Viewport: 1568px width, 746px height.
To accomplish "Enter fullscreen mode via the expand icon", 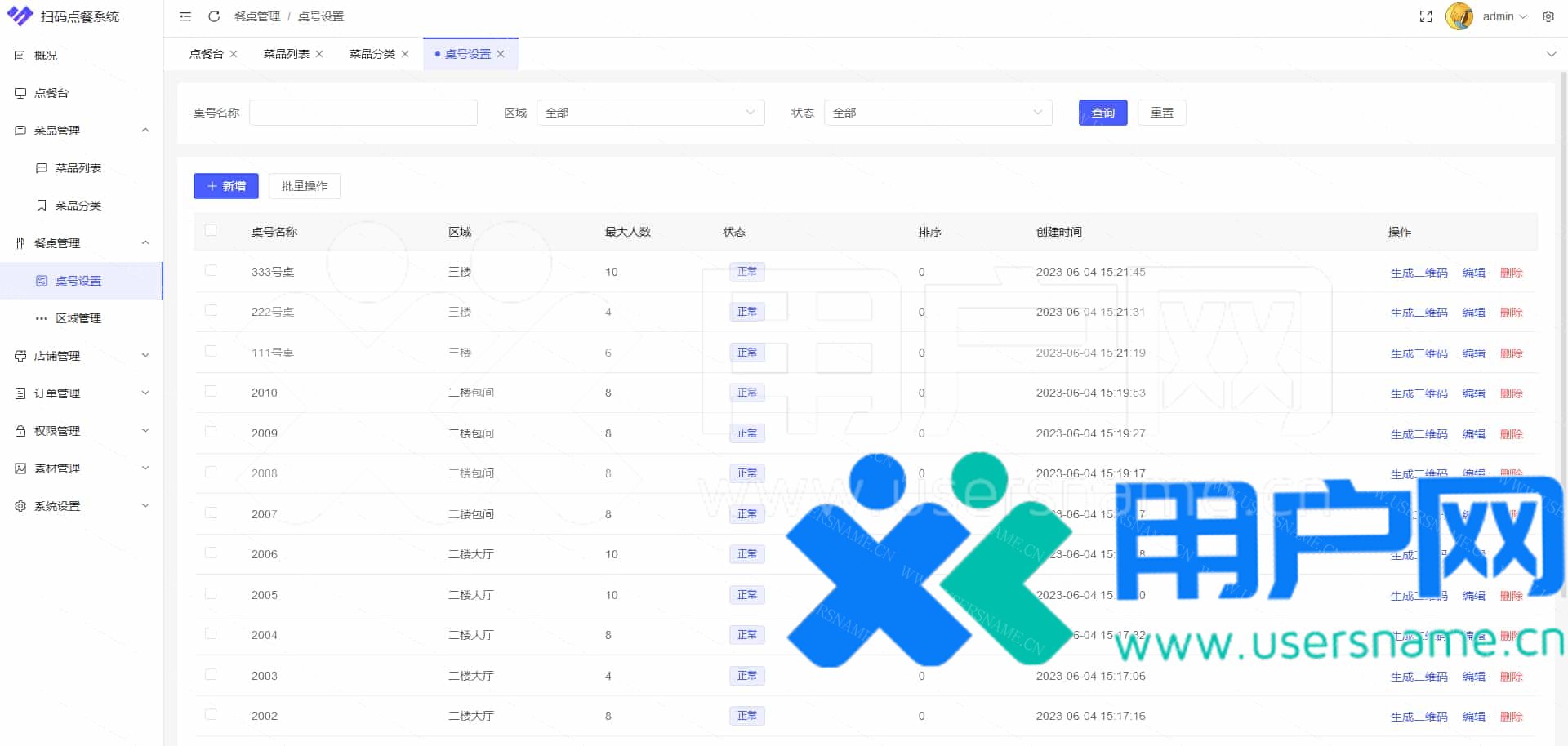I will click(1426, 16).
